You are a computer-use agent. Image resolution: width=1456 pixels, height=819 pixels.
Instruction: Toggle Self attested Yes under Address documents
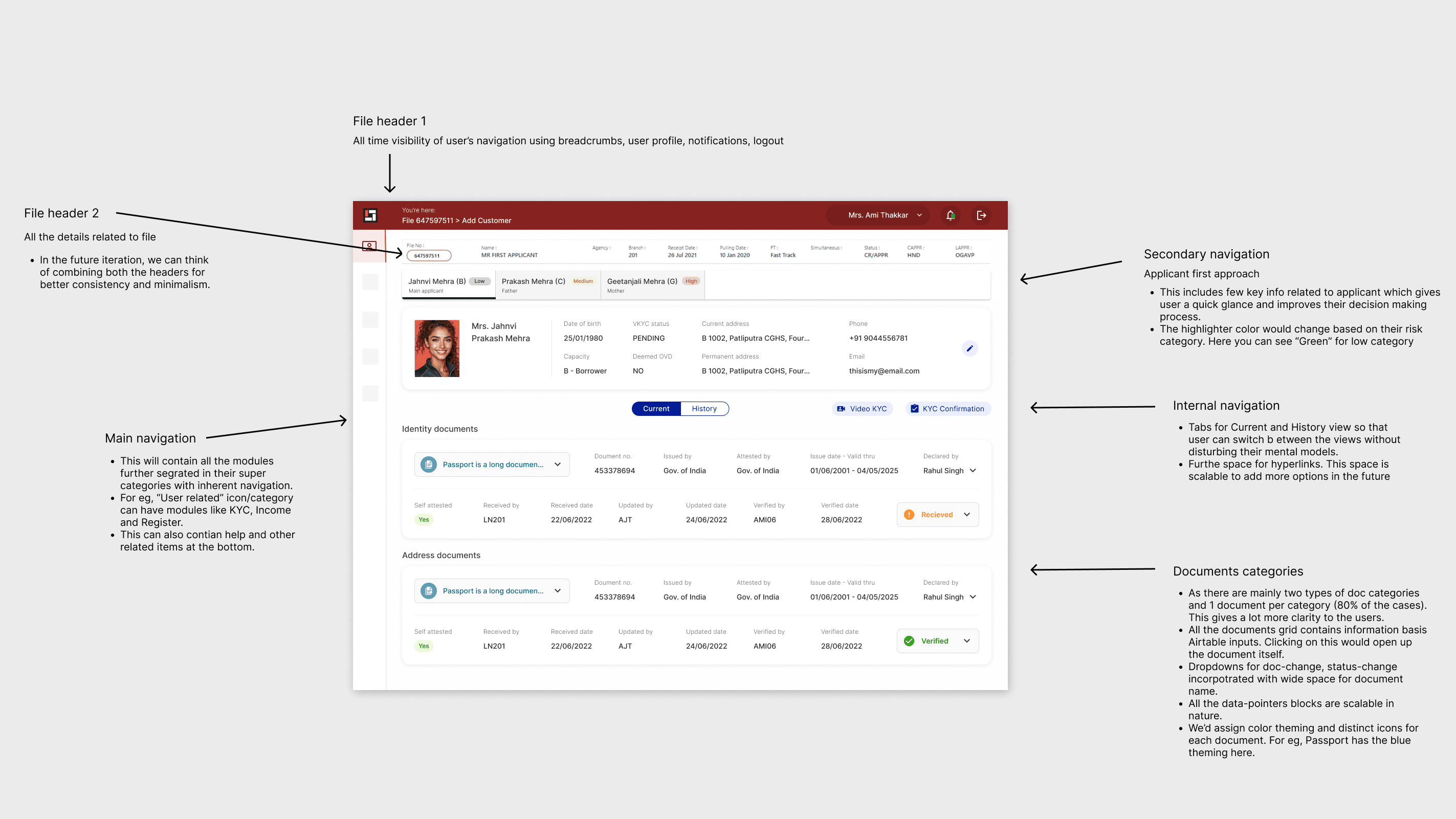coord(424,646)
